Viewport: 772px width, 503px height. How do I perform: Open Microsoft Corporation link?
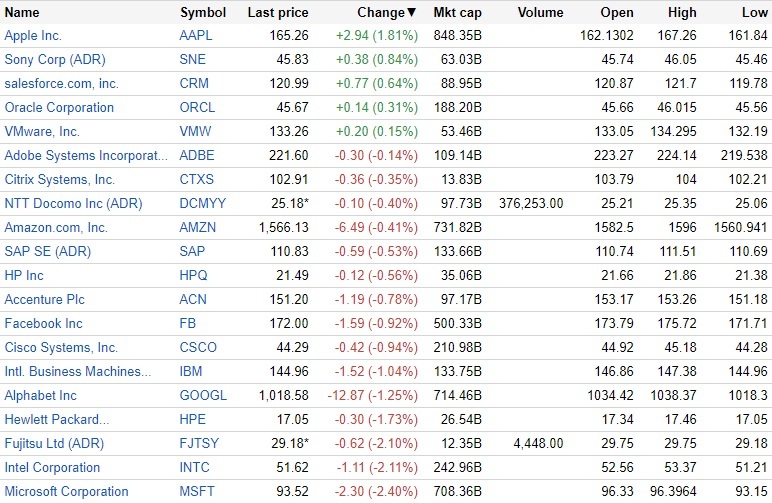[66, 491]
